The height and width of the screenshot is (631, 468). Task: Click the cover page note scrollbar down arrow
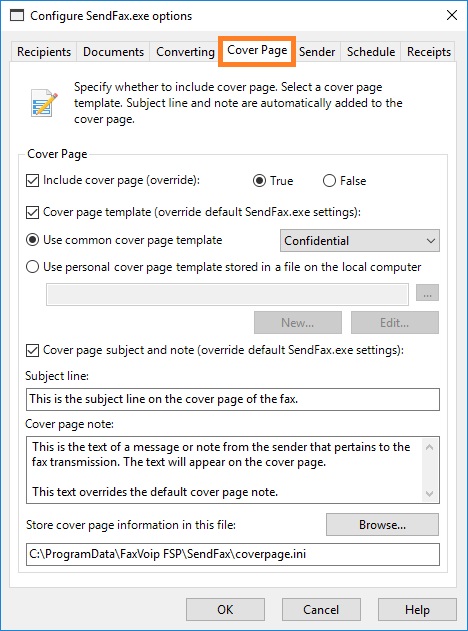pyautogui.click(x=429, y=494)
